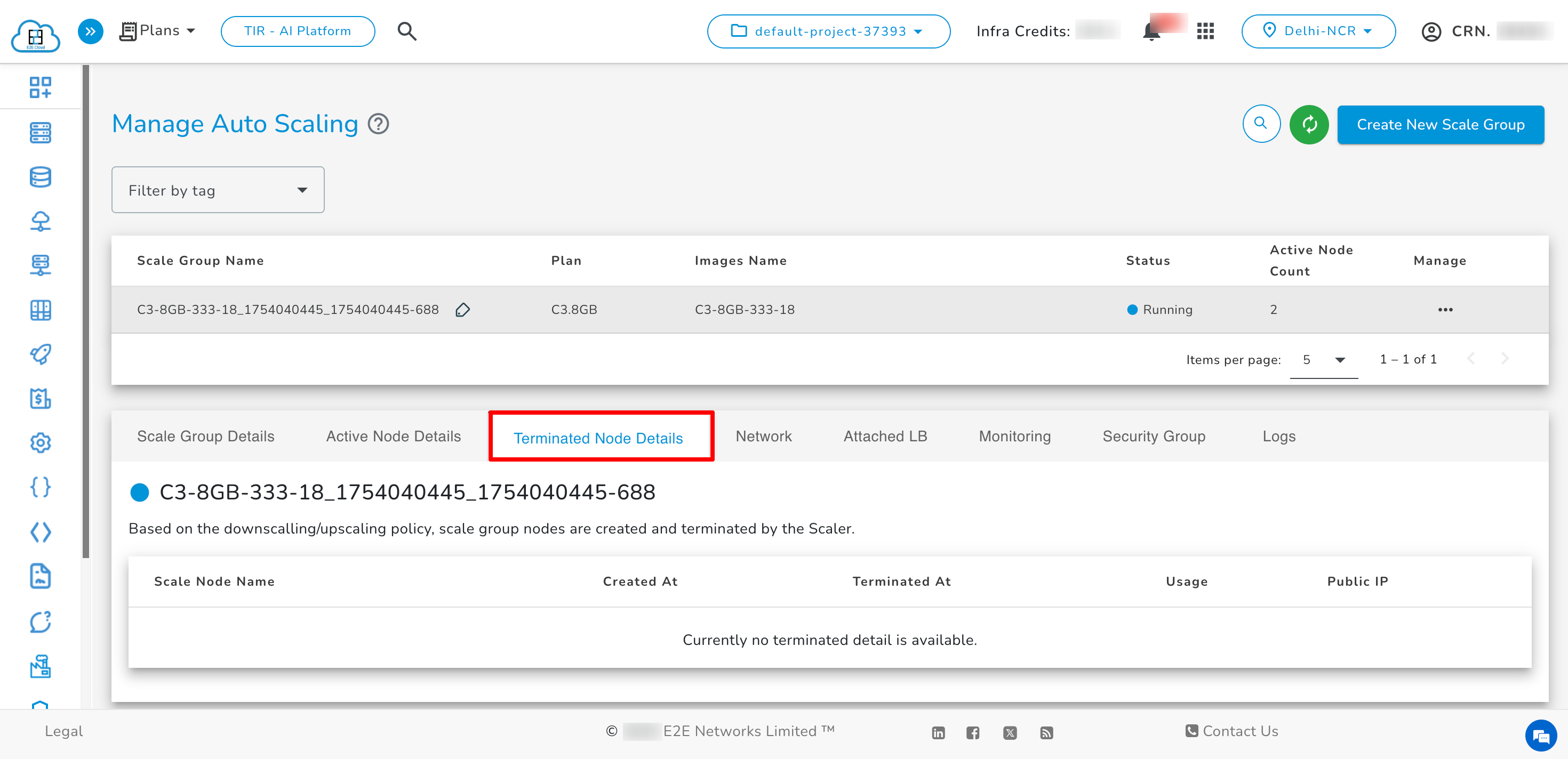Open the Delhi-NCR region dropdown
The width and height of the screenshot is (1568, 759).
[1318, 31]
